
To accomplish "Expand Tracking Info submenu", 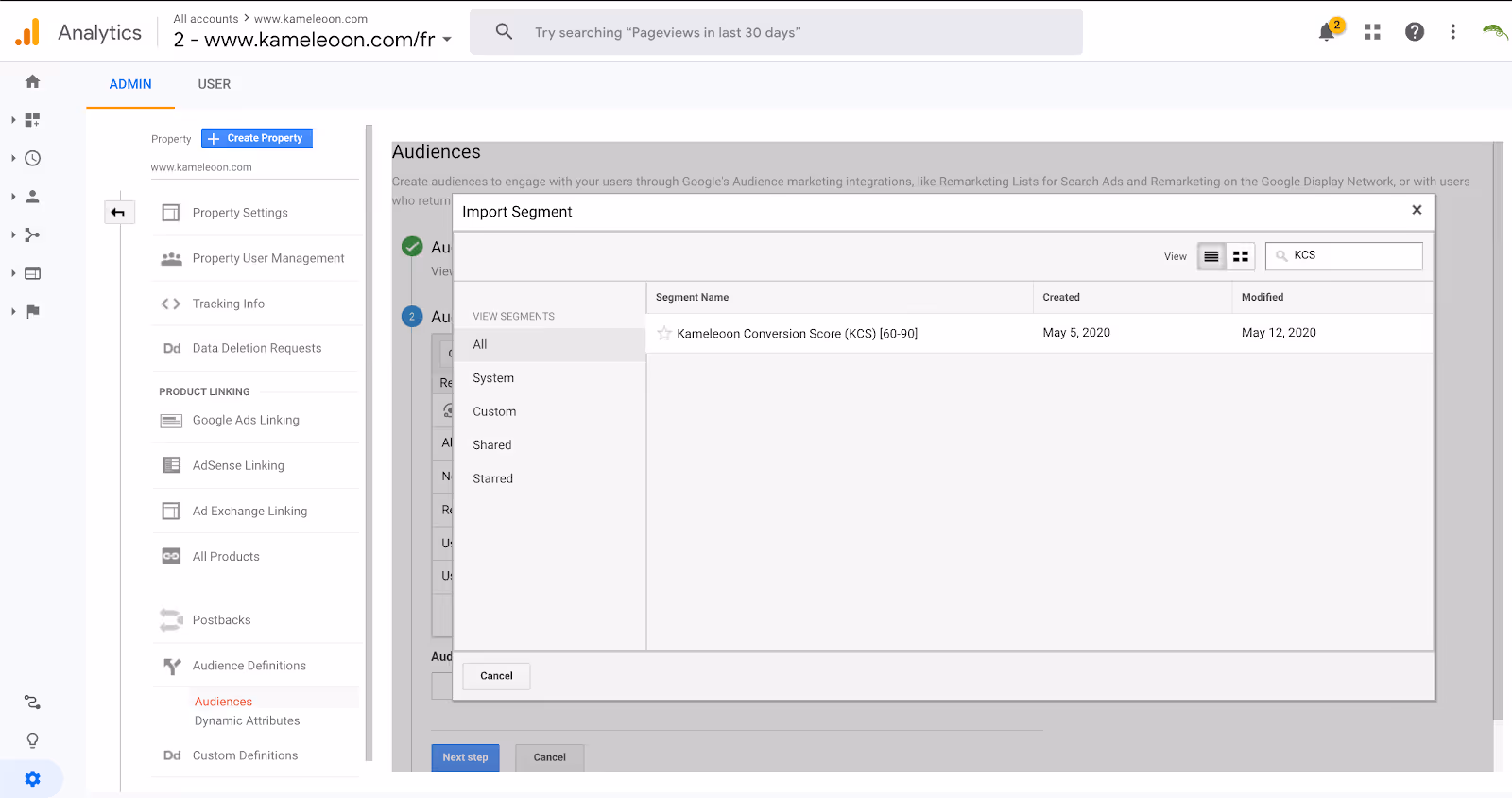I will tap(229, 304).
